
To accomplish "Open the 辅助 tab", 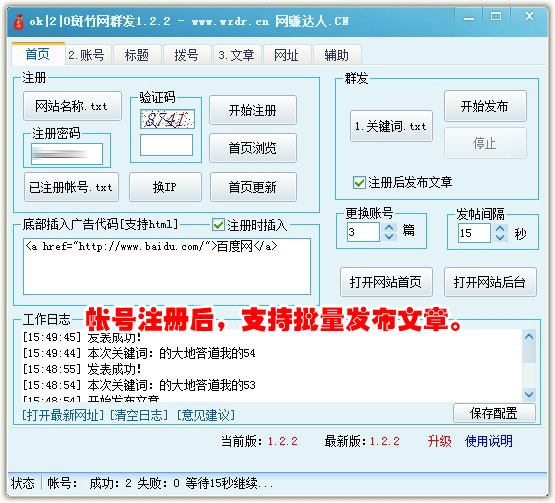I will (x=337, y=55).
